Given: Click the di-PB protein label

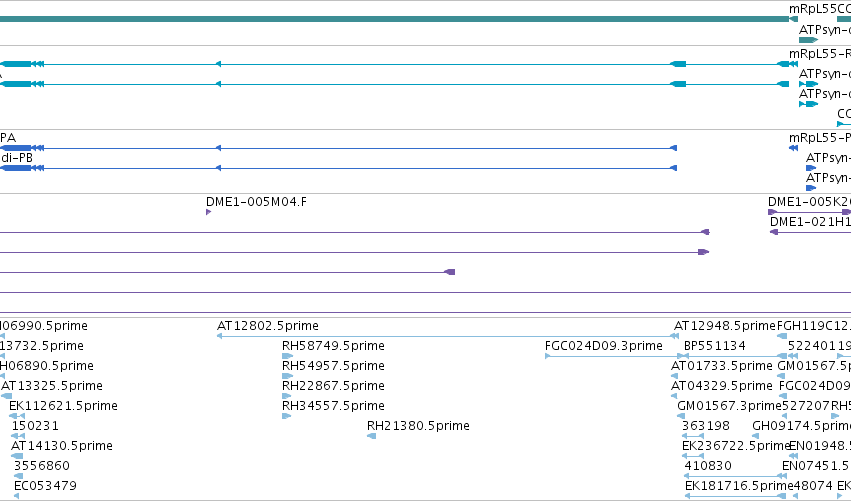Looking at the screenshot, I should [17, 158].
